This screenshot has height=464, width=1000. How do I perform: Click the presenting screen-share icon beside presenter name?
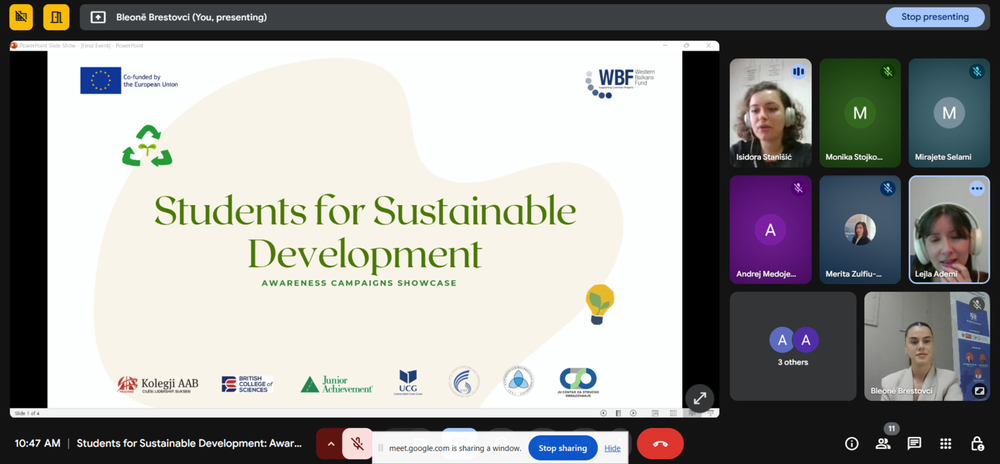[x=97, y=17]
